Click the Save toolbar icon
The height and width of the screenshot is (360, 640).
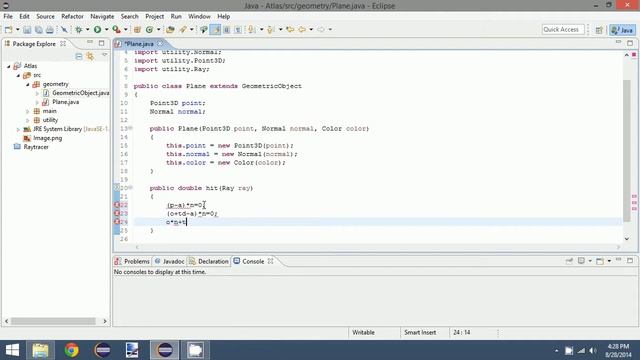(x=27, y=30)
